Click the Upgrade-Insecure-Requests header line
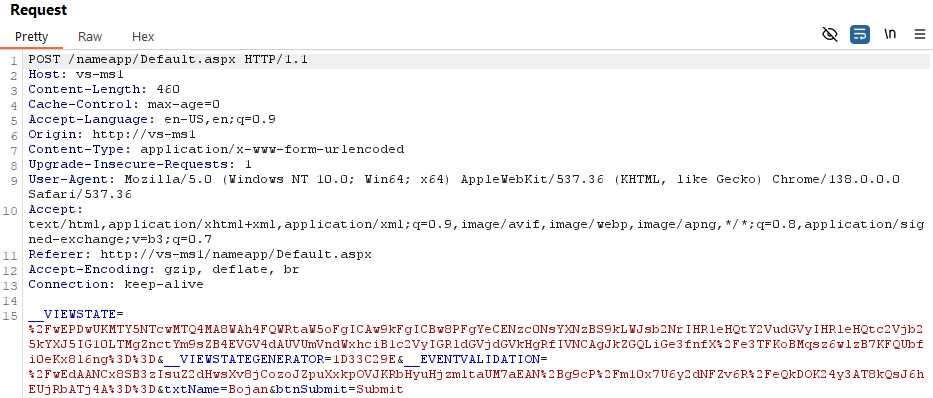This screenshot has width=933, height=398. pyautogui.click(x=140, y=164)
